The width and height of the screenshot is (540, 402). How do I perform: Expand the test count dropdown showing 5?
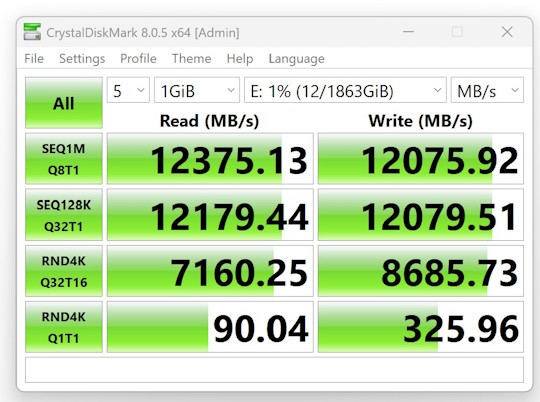pyautogui.click(x=128, y=90)
